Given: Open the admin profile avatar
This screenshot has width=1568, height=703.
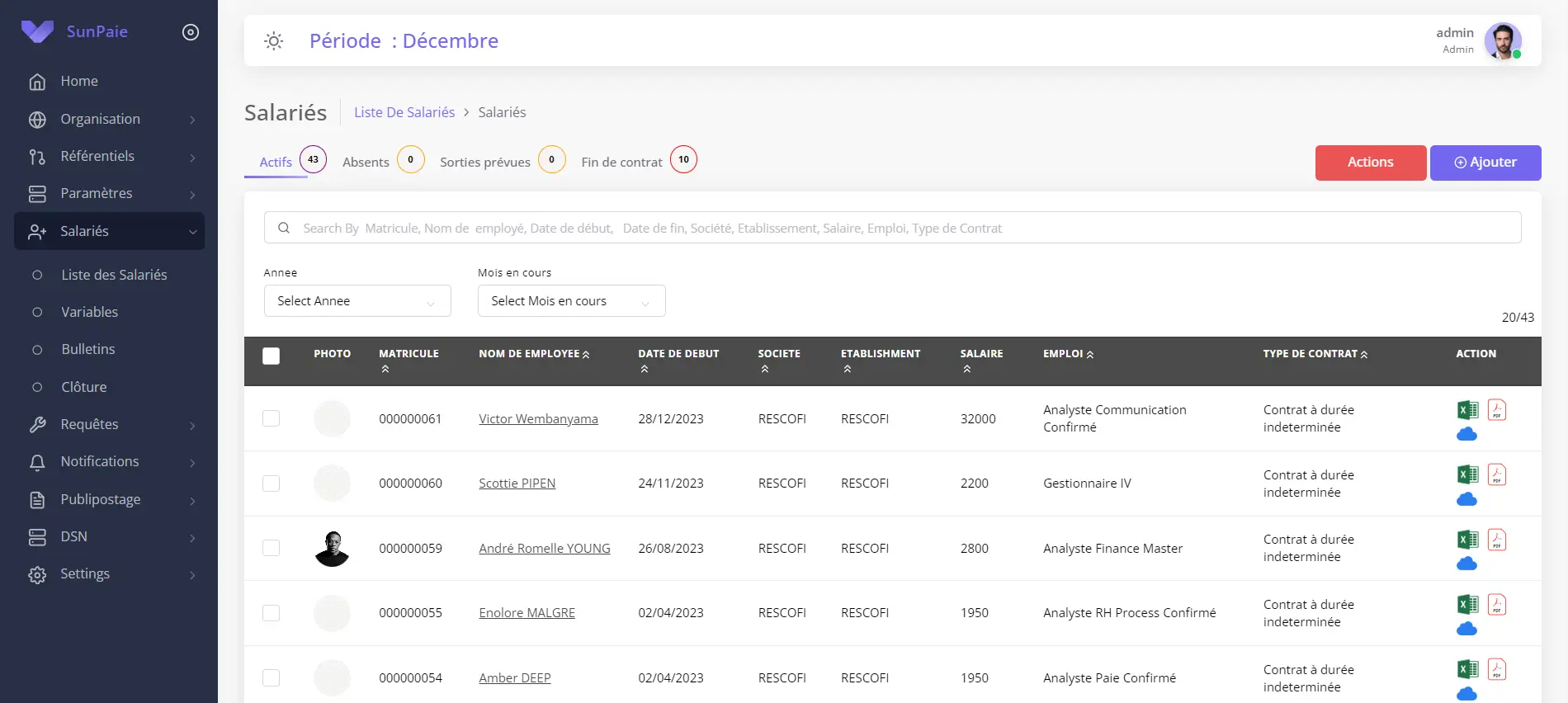Looking at the screenshot, I should coord(1503,40).
